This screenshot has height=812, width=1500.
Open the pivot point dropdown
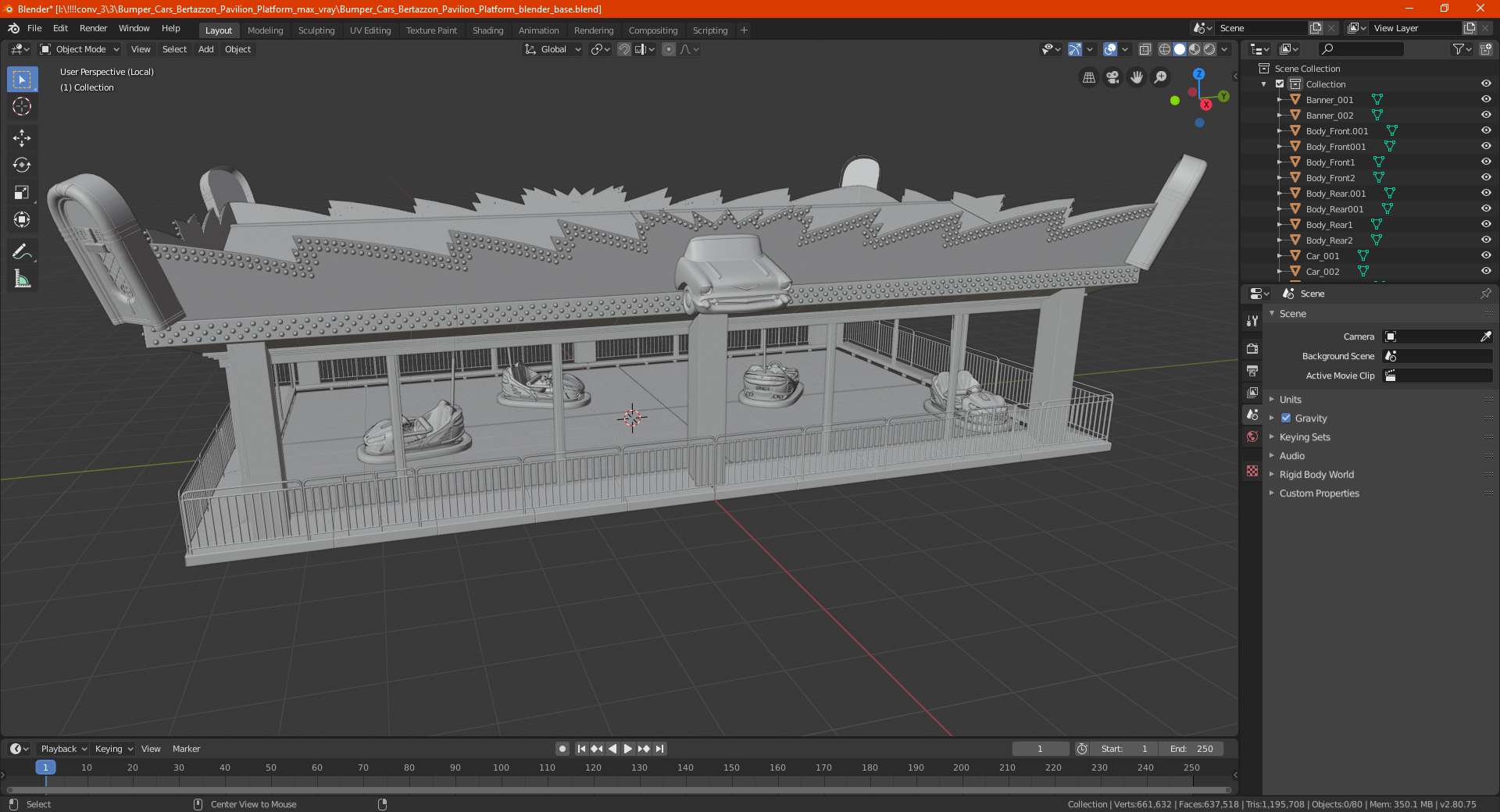[x=600, y=49]
